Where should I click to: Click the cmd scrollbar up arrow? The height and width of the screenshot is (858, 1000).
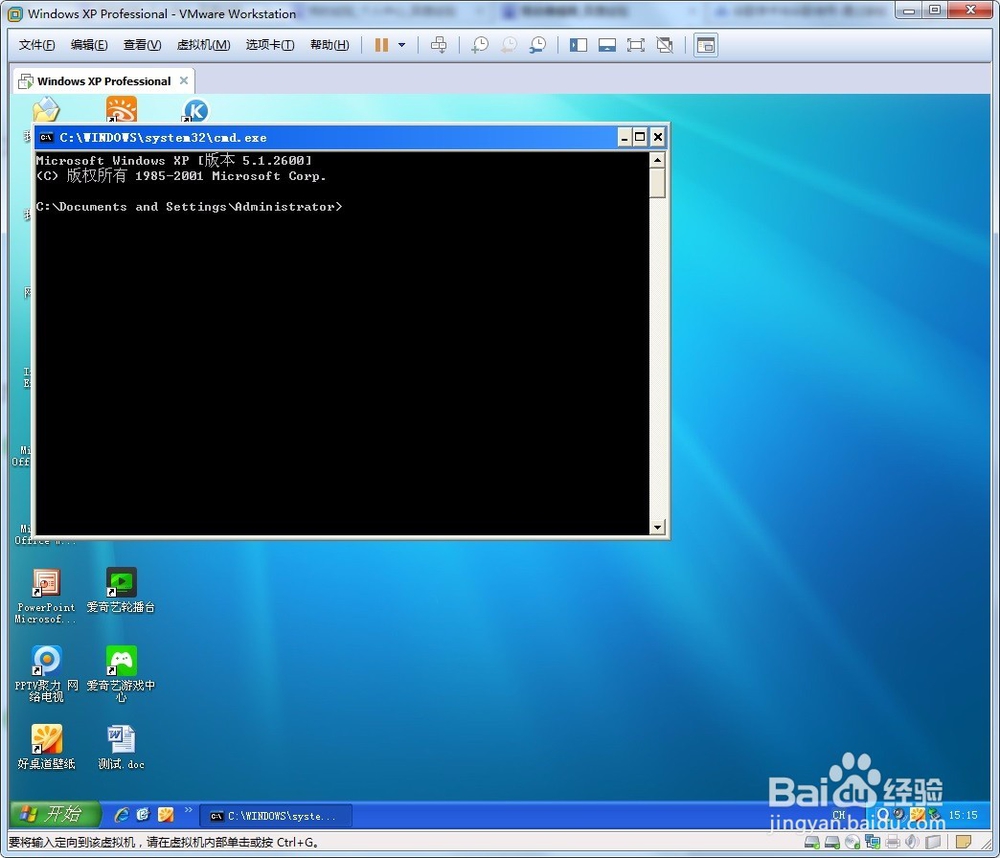[x=658, y=159]
